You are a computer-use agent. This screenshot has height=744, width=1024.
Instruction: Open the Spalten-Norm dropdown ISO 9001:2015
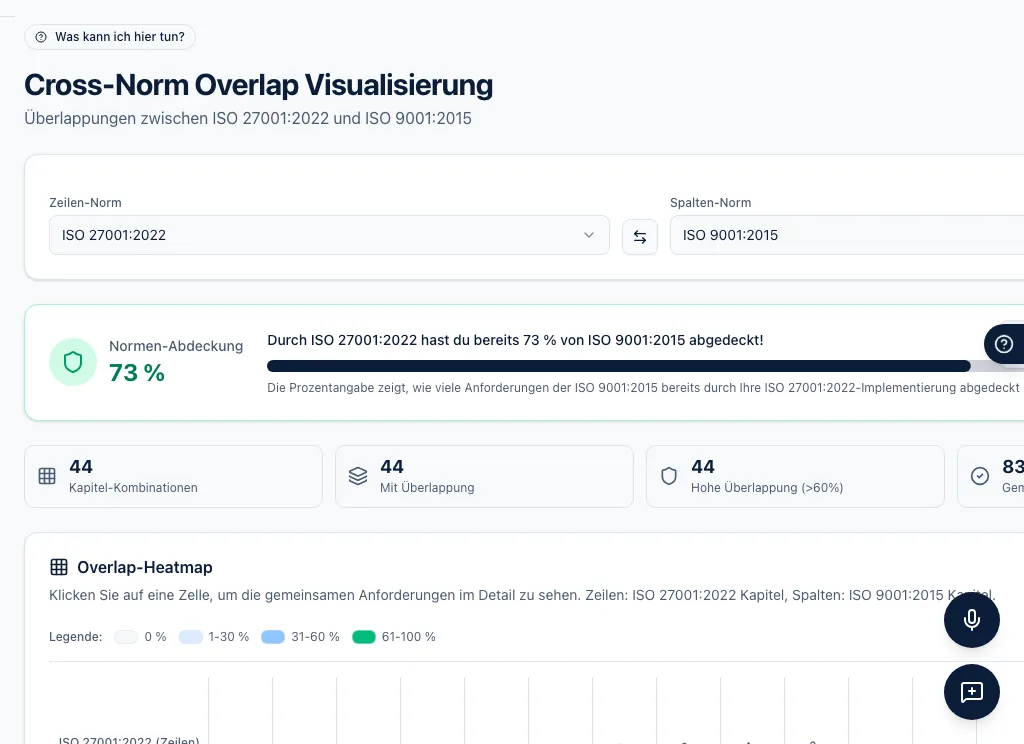click(847, 235)
